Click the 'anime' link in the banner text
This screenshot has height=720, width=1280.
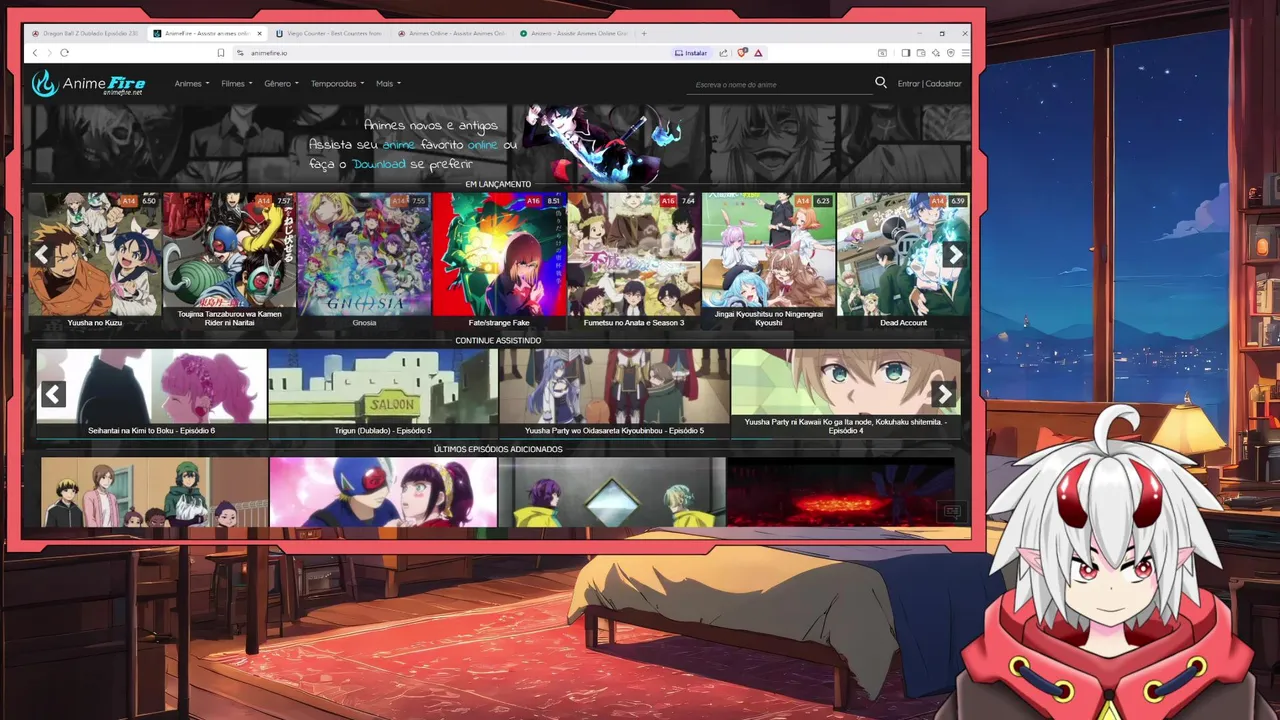pos(399,145)
